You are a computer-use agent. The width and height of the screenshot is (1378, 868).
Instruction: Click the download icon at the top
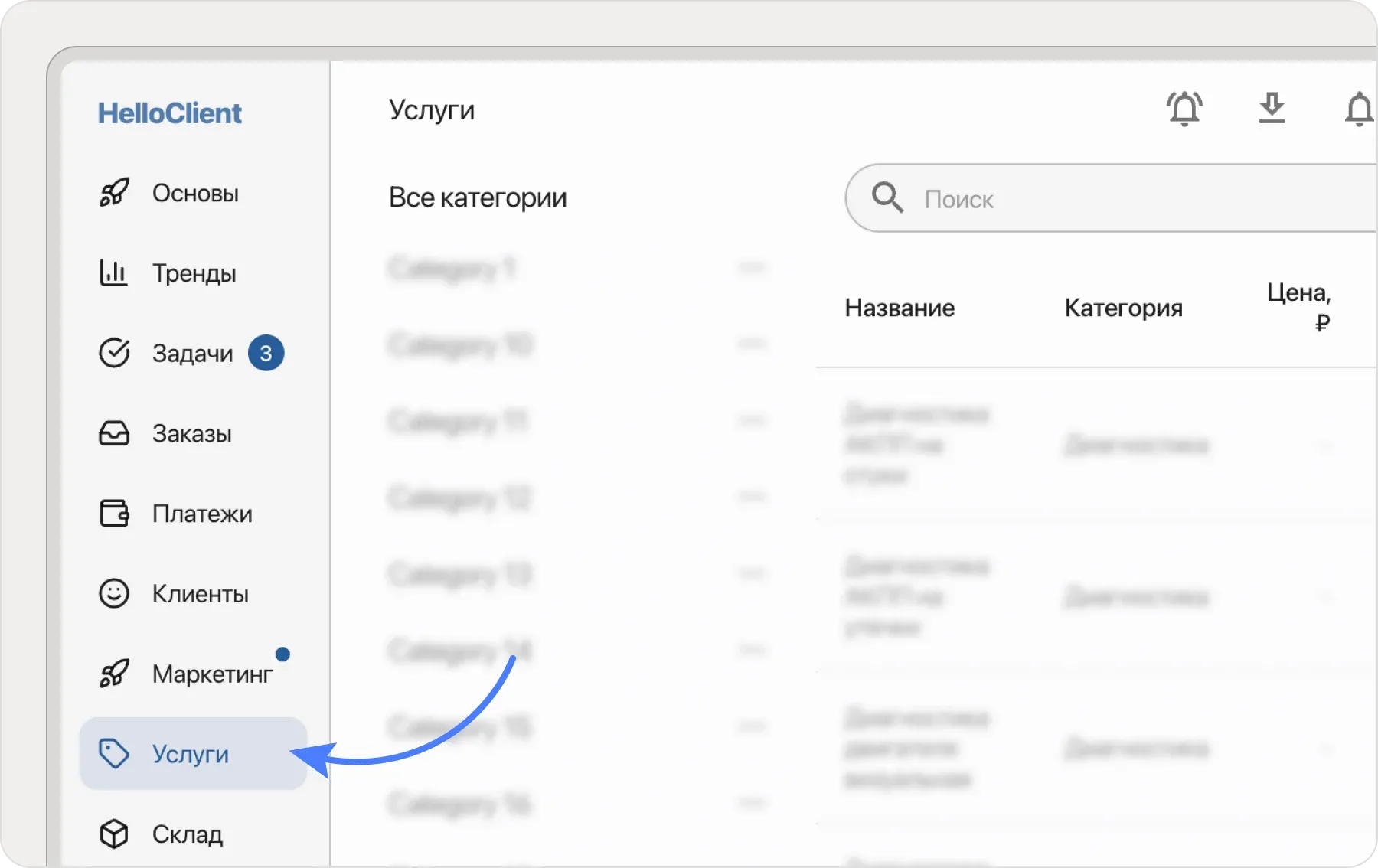click(1272, 109)
